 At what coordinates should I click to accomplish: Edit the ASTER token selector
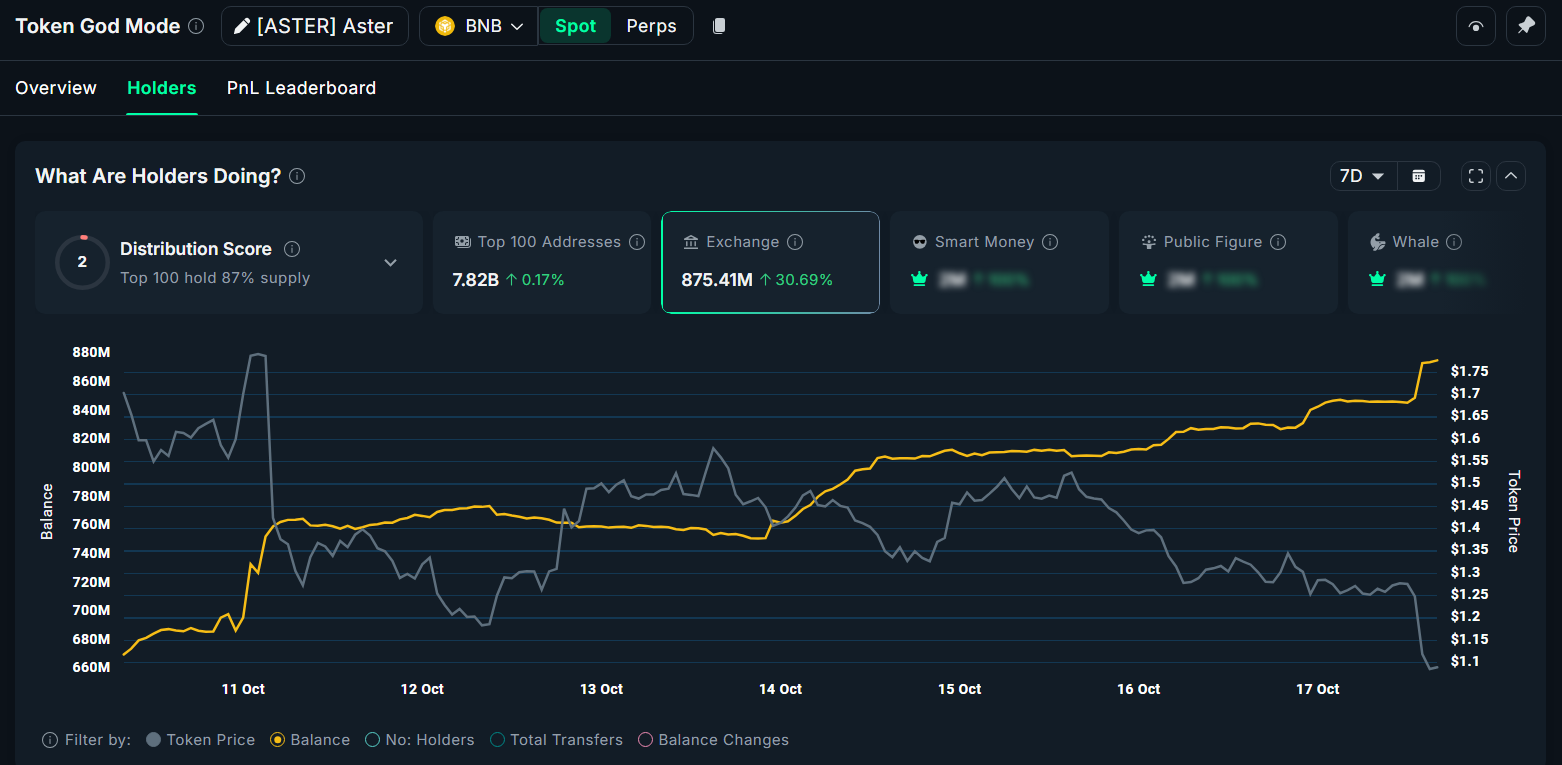(x=314, y=26)
